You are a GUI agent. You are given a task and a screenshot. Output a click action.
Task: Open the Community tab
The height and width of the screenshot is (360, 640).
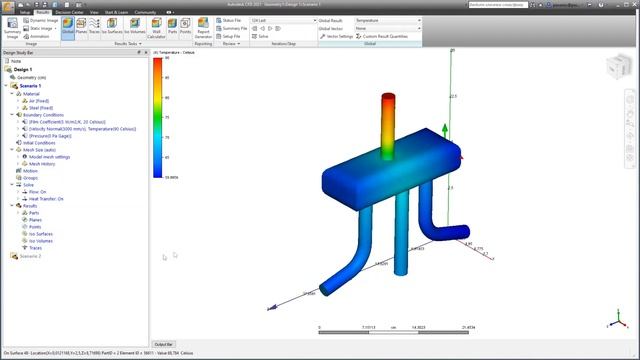pyautogui.click(x=145, y=13)
